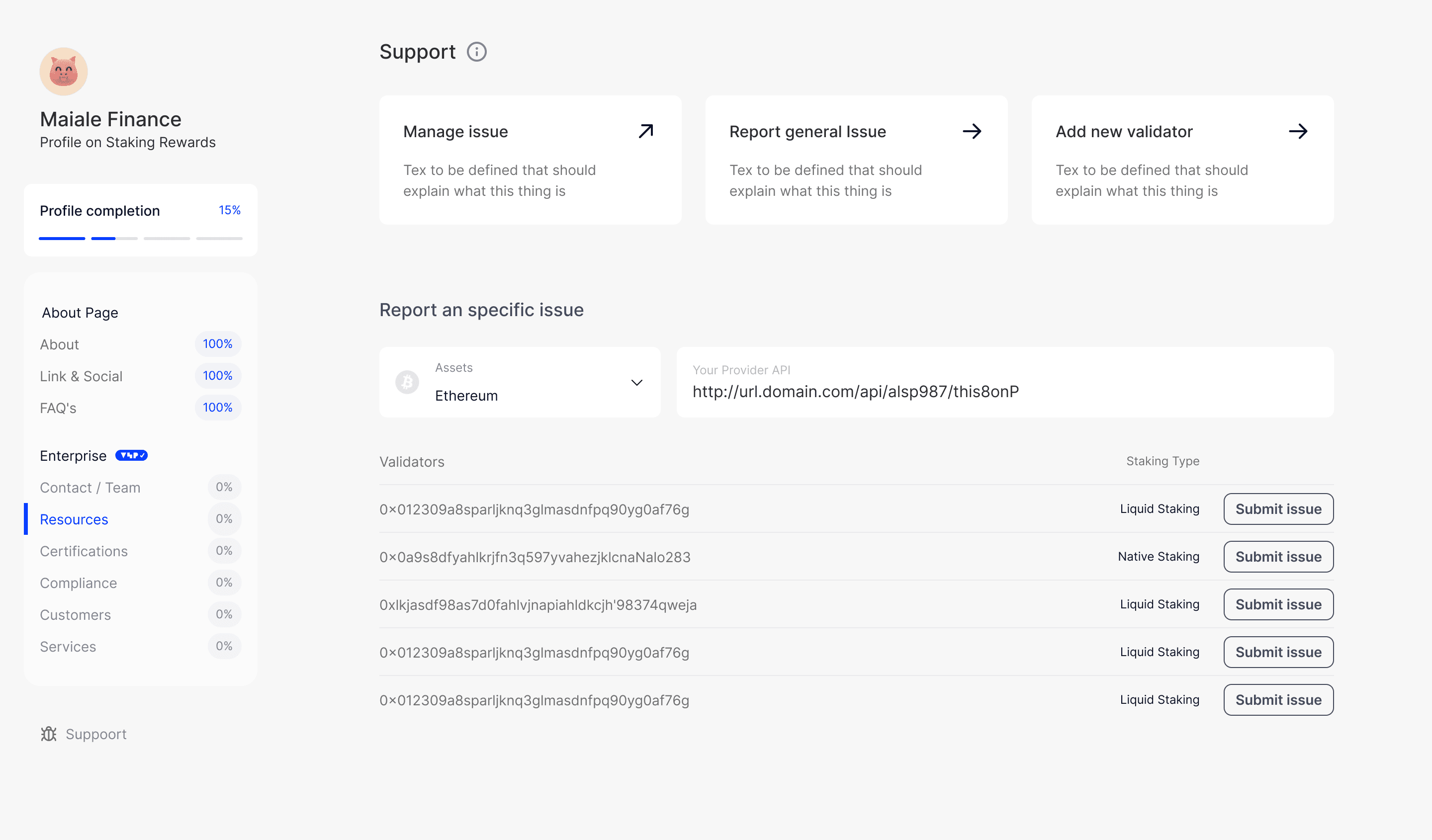Click the Maiale Finance pig avatar
The height and width of the screenshot is (840, 1432).
click(x=64, y=72)
